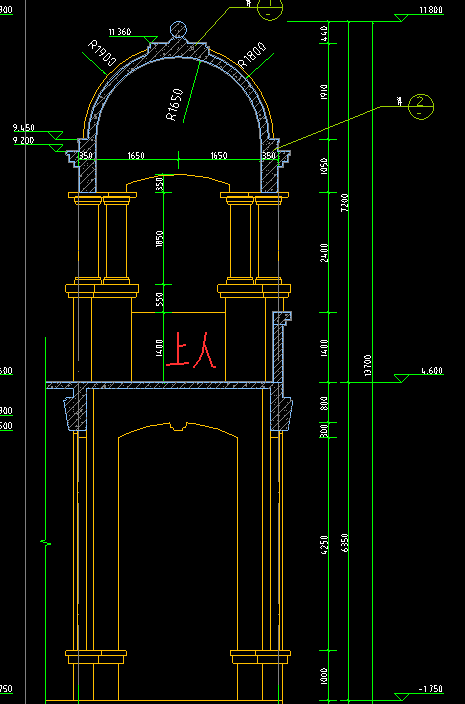Click the 4.600 elevation label
465x704 pixels.
tap(432, 371)
